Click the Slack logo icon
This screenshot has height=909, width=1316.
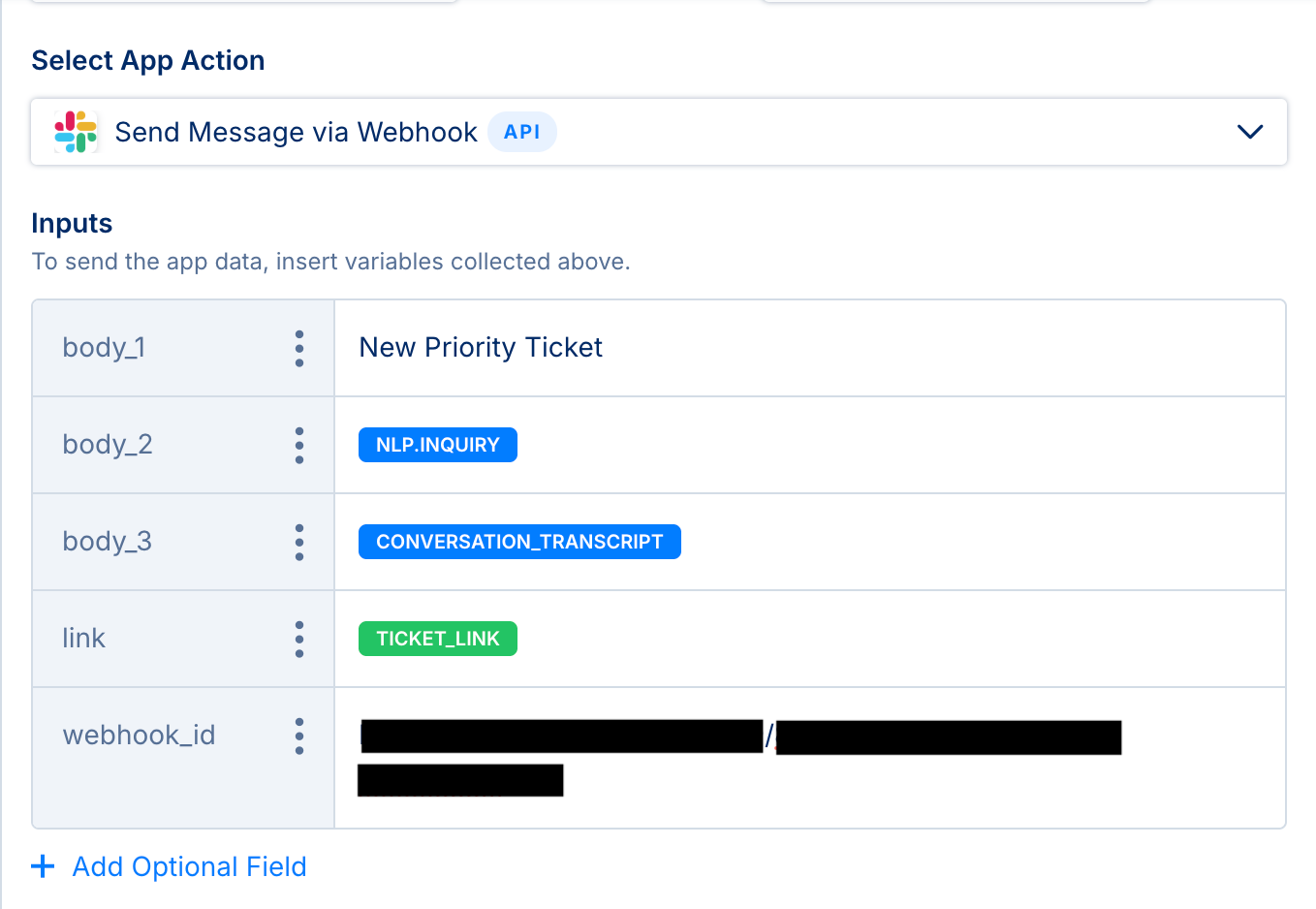(76, 132)
